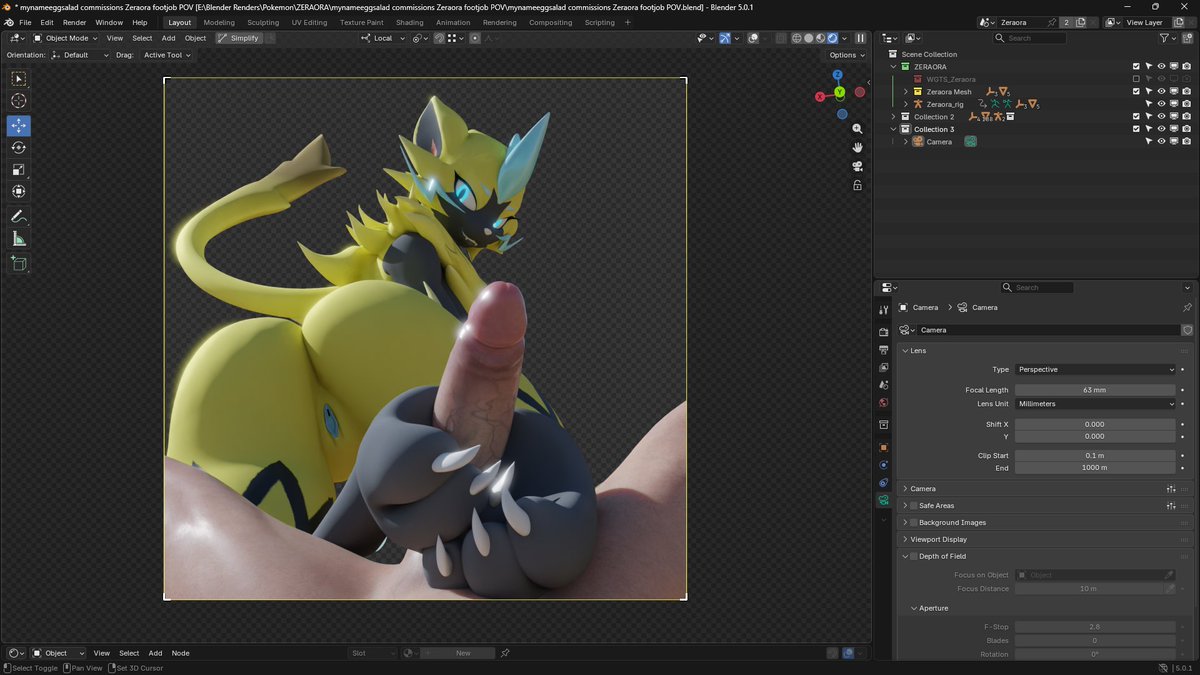1200x675 pixels.
Task: Select the Select Box tool
Action: point(19,79)
